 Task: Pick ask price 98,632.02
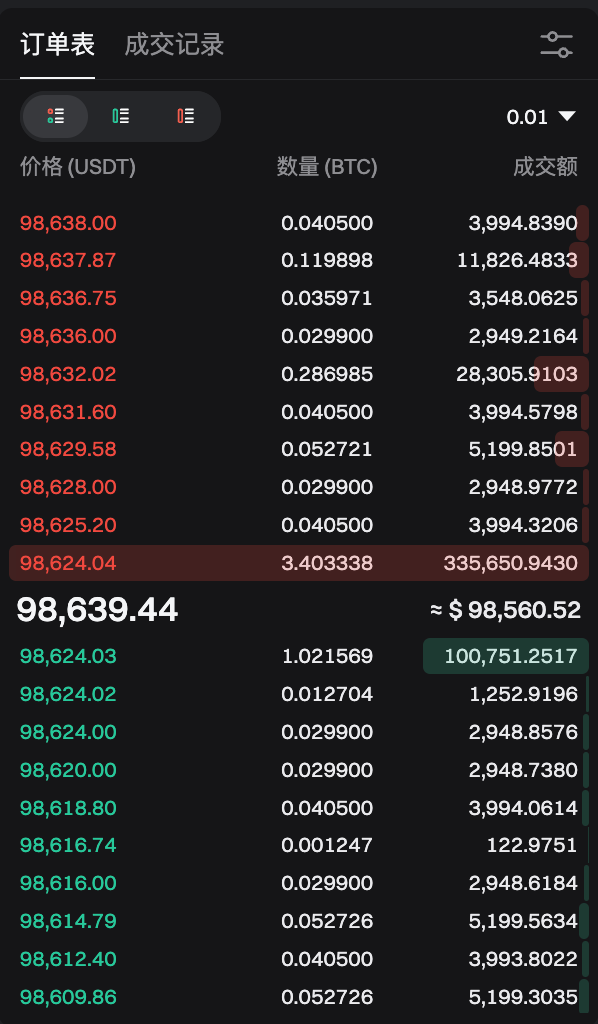coord(68,374)
